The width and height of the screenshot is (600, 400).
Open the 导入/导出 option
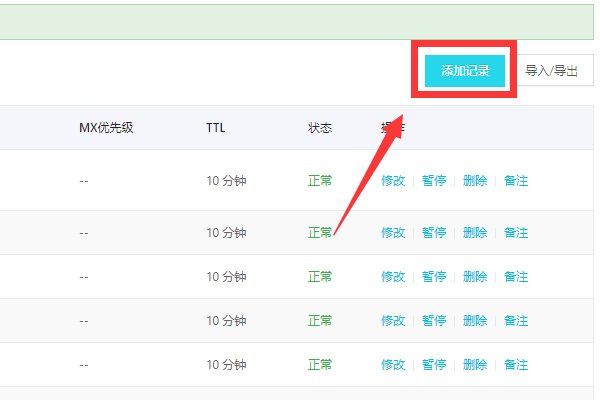click(550, 71)
